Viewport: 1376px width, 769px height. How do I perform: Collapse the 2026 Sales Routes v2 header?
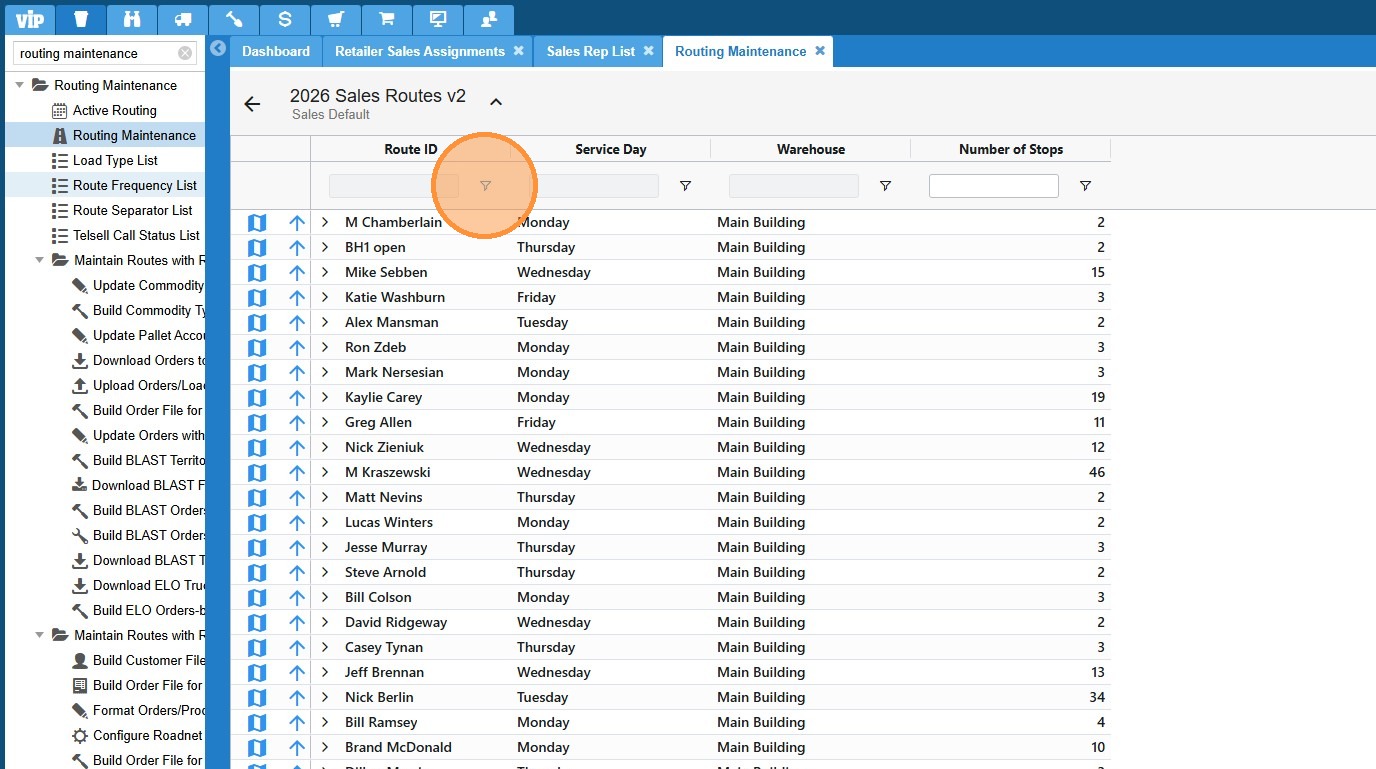pyautogui.click(x=496, y=102)
